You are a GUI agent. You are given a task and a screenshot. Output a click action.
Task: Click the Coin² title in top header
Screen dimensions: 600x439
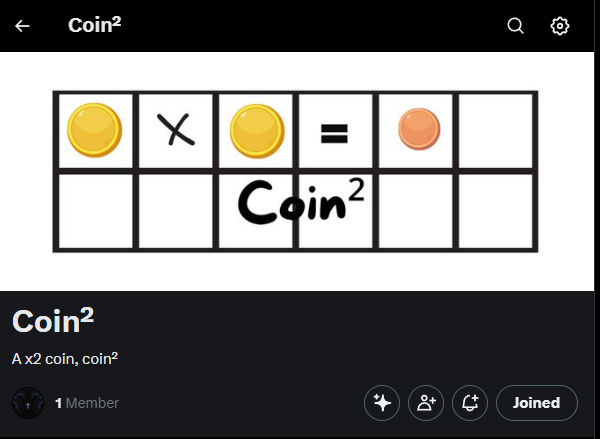pos(95,26)
